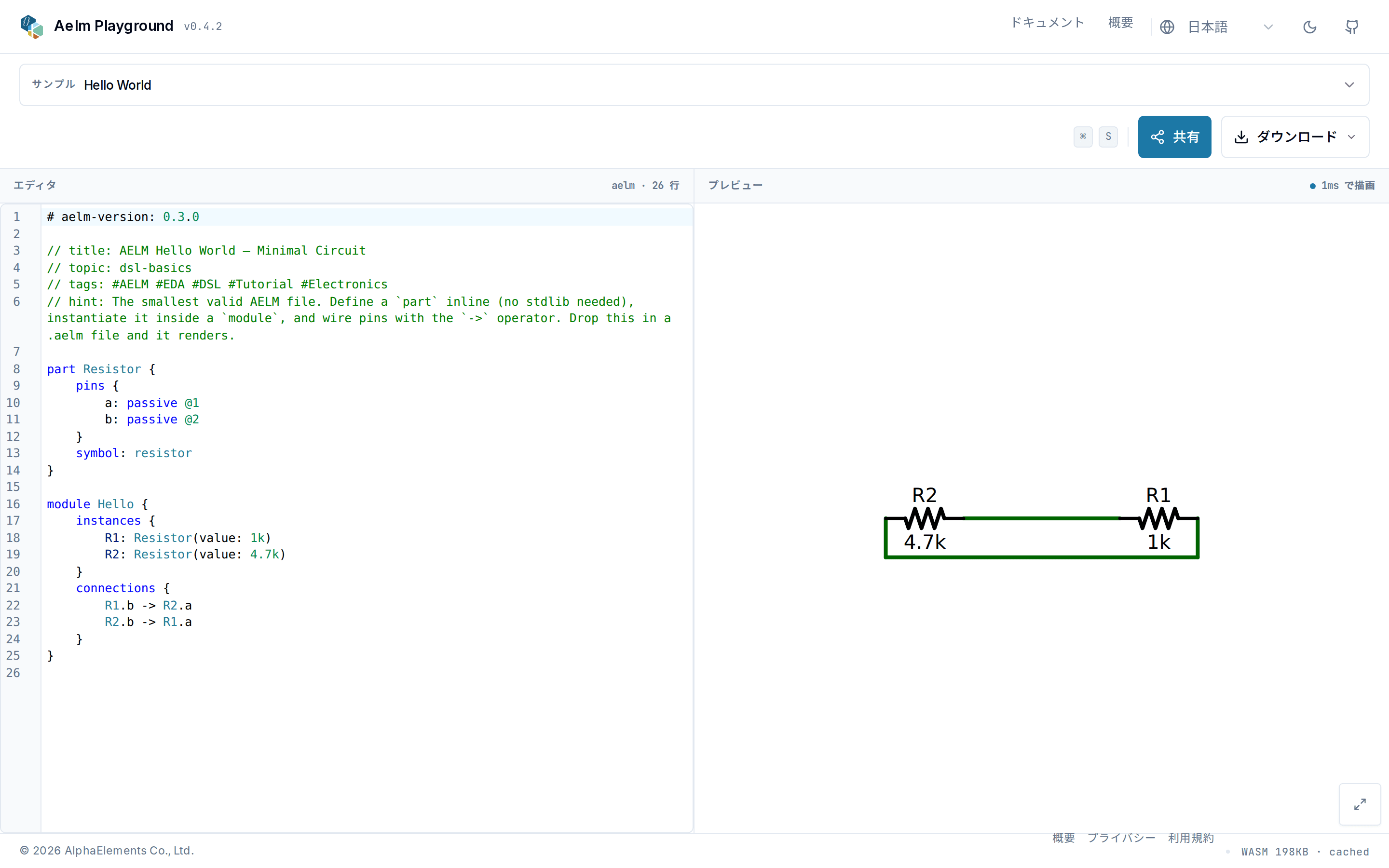Click the '1ms で描画' render status
Image resolution: width=1389 pixels, height=868 pixels.
pyautogui.click(x=1342, y=186)
